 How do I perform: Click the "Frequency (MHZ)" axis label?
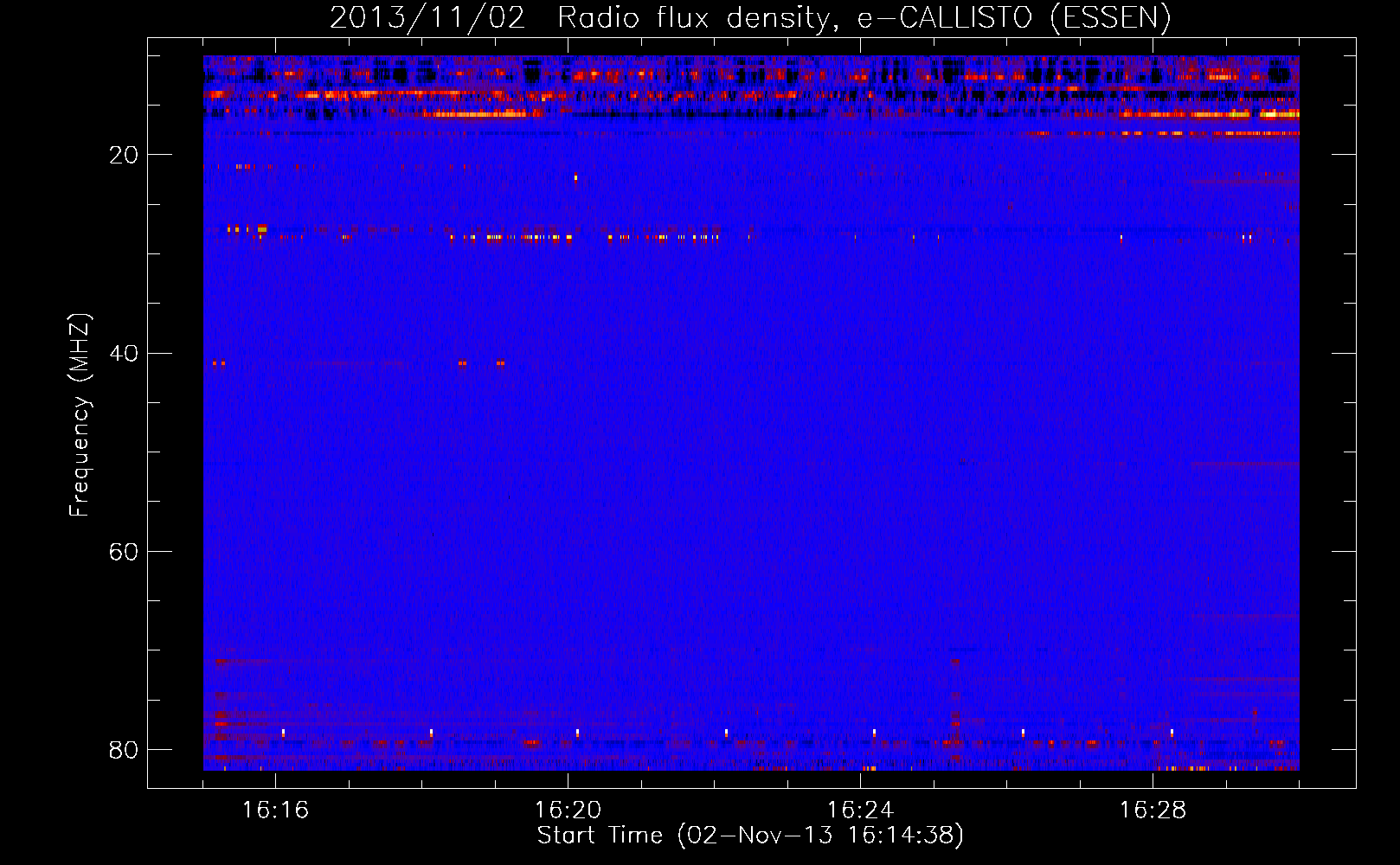[79, 415]
